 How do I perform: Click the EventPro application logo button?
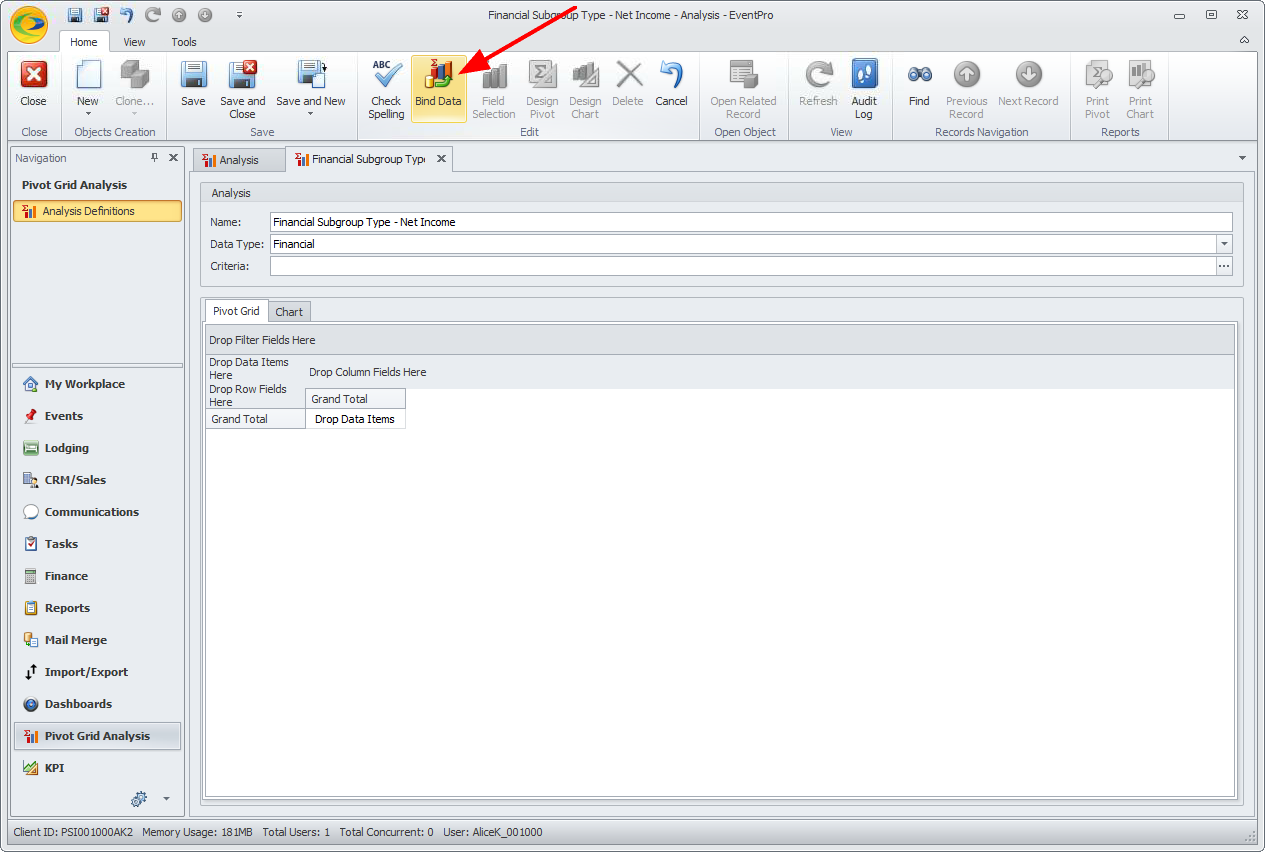point(29,23)
